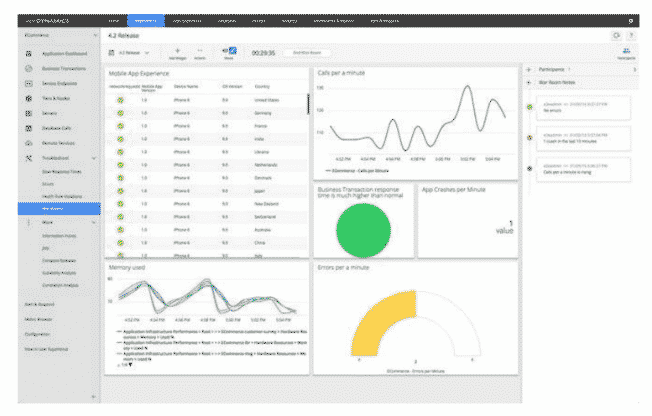Open the 4.2 Release dashboard dropdown
This screenshot has width=652, height=416.
(147, 53)
